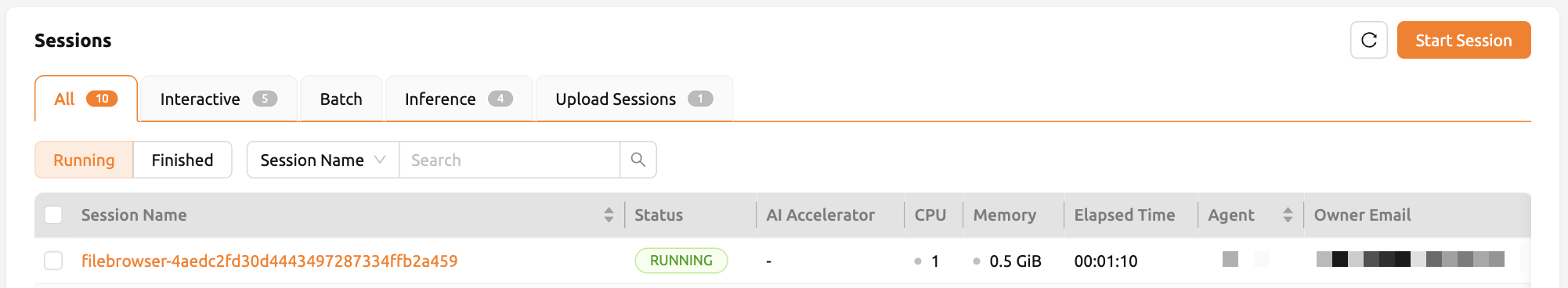Start a new session

(1464, 40)
